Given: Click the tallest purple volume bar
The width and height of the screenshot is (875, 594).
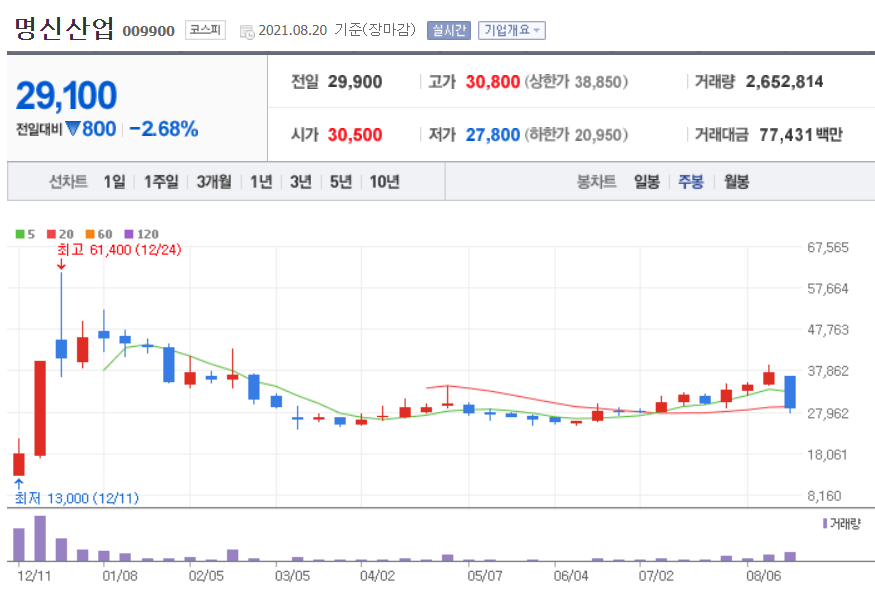Looking at the screenshot, I should coord(40,538).
